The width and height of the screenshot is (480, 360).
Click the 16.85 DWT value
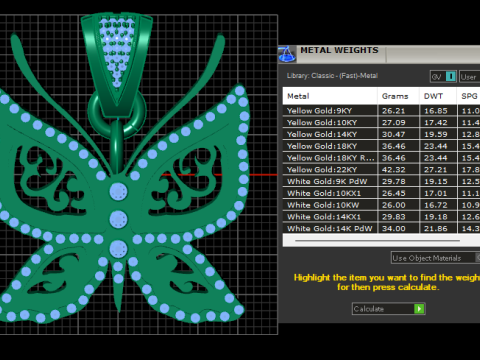tap(436, 111)
